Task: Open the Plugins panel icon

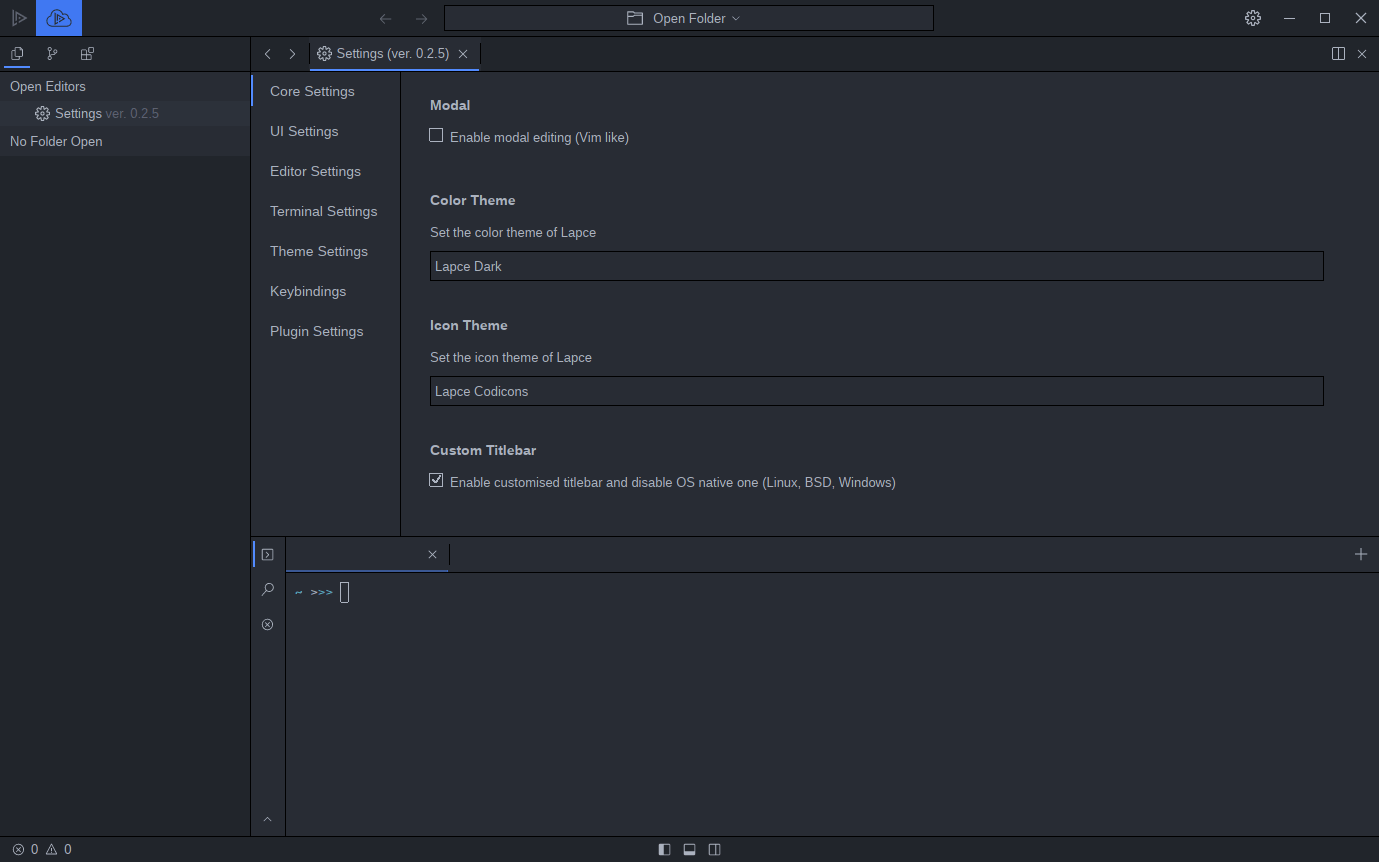Action: (x=87, y=54)
